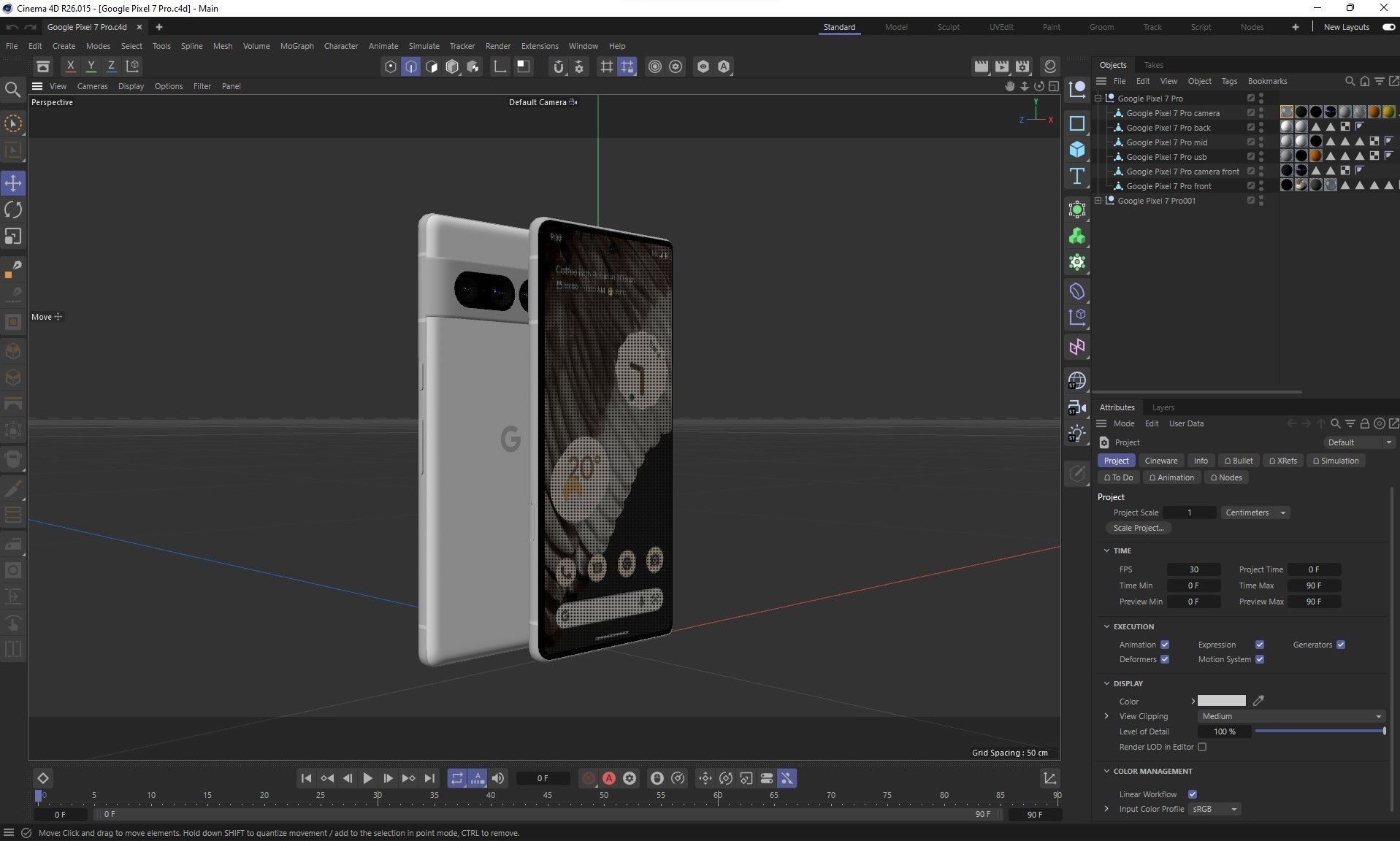Toggle Linear Workflow checkbox
Viewport: 1400px width, 841px height.
[x=1193, y=794]
